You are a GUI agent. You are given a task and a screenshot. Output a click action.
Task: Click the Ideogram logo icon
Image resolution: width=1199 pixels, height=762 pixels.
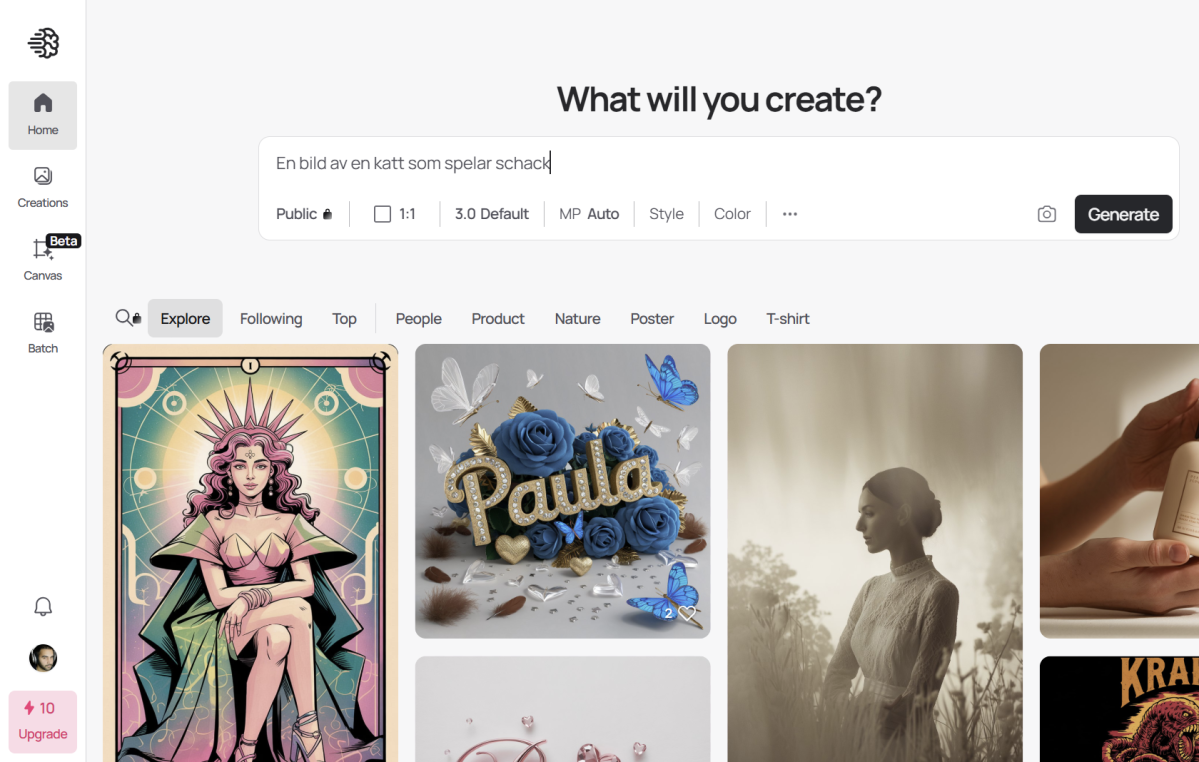[44, 43]
